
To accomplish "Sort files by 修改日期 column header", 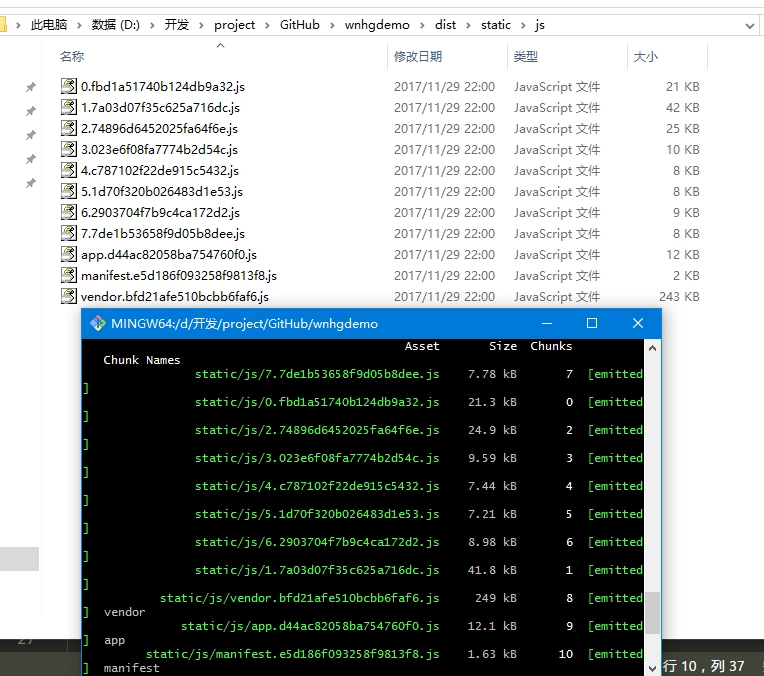I will point(418,57).
